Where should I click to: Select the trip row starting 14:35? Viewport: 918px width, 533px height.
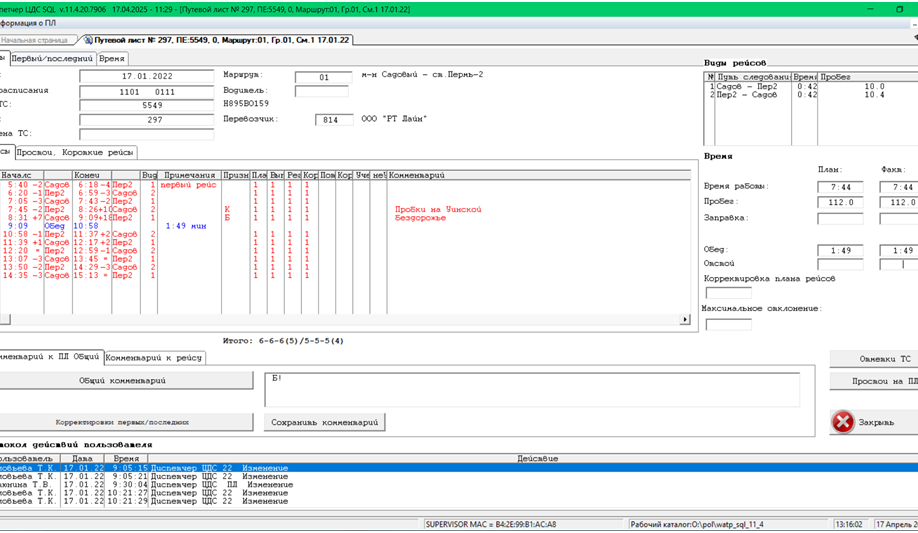coord(345,275)
